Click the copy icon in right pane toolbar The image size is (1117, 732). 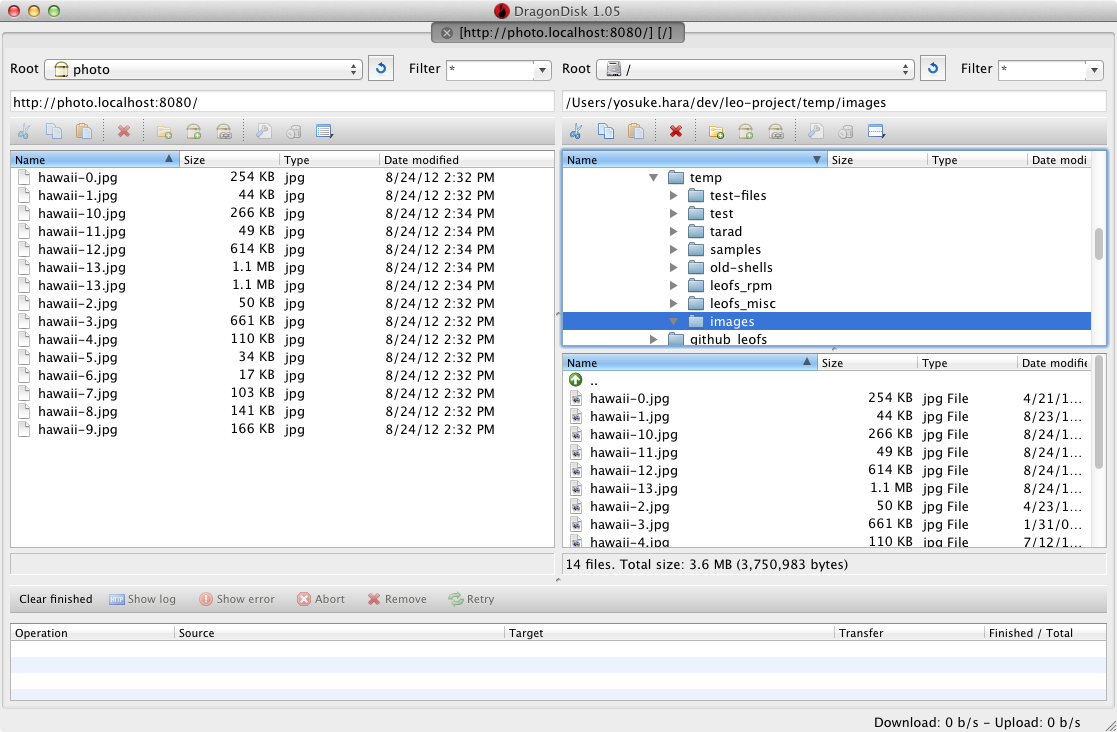coord(605,131)
